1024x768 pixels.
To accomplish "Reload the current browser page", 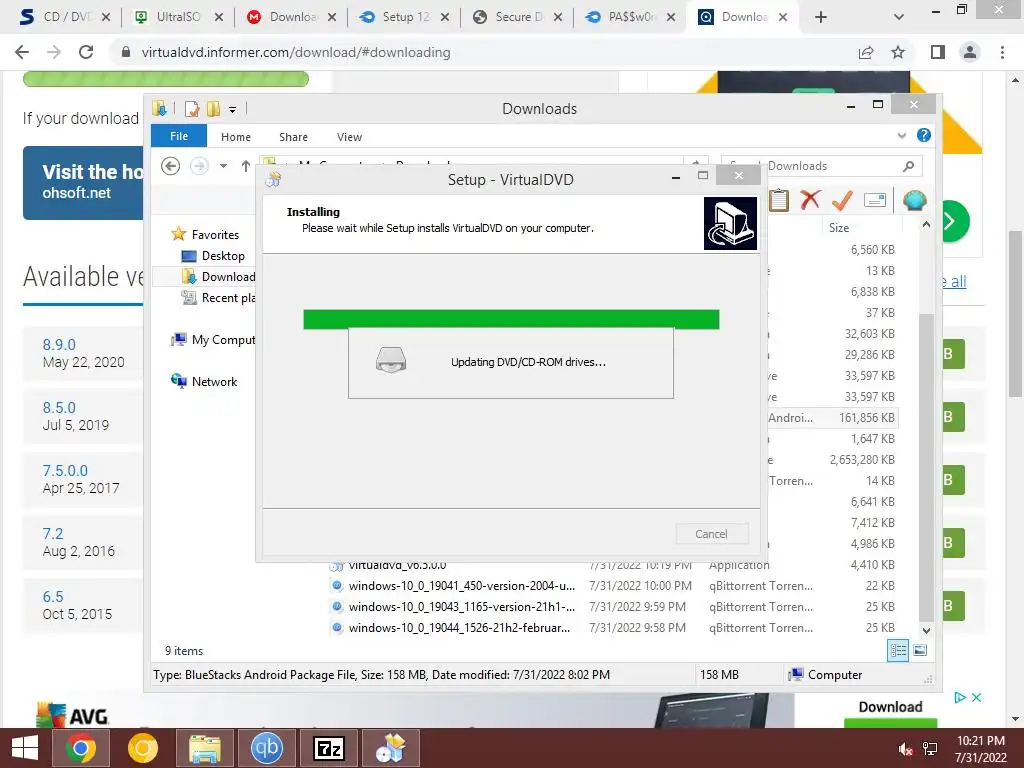I will 86,52.
